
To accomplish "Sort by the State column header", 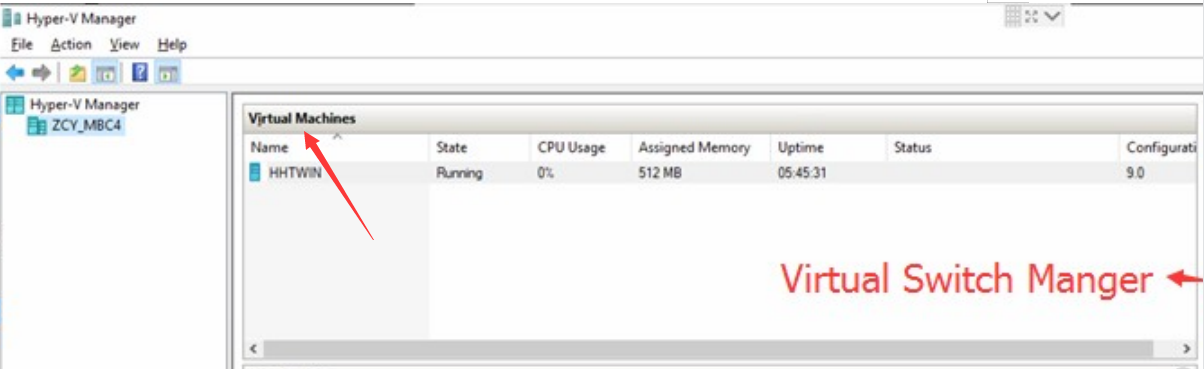I will point(479,147).
